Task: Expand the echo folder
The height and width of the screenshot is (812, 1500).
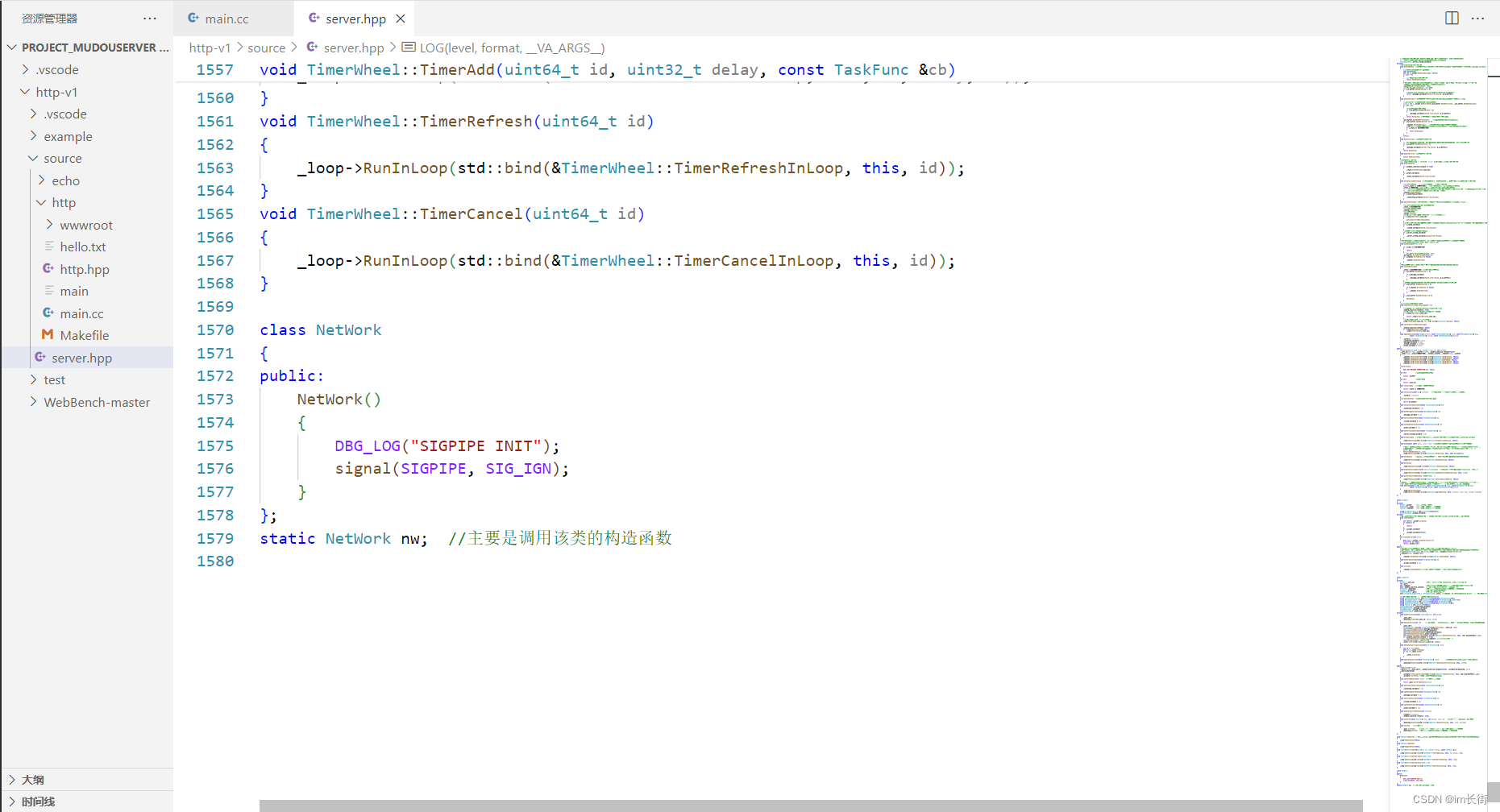Action: [x=42, y=180]
